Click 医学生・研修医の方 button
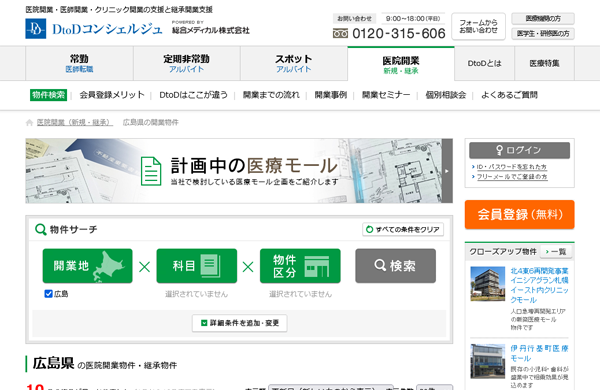 [543, 34]
